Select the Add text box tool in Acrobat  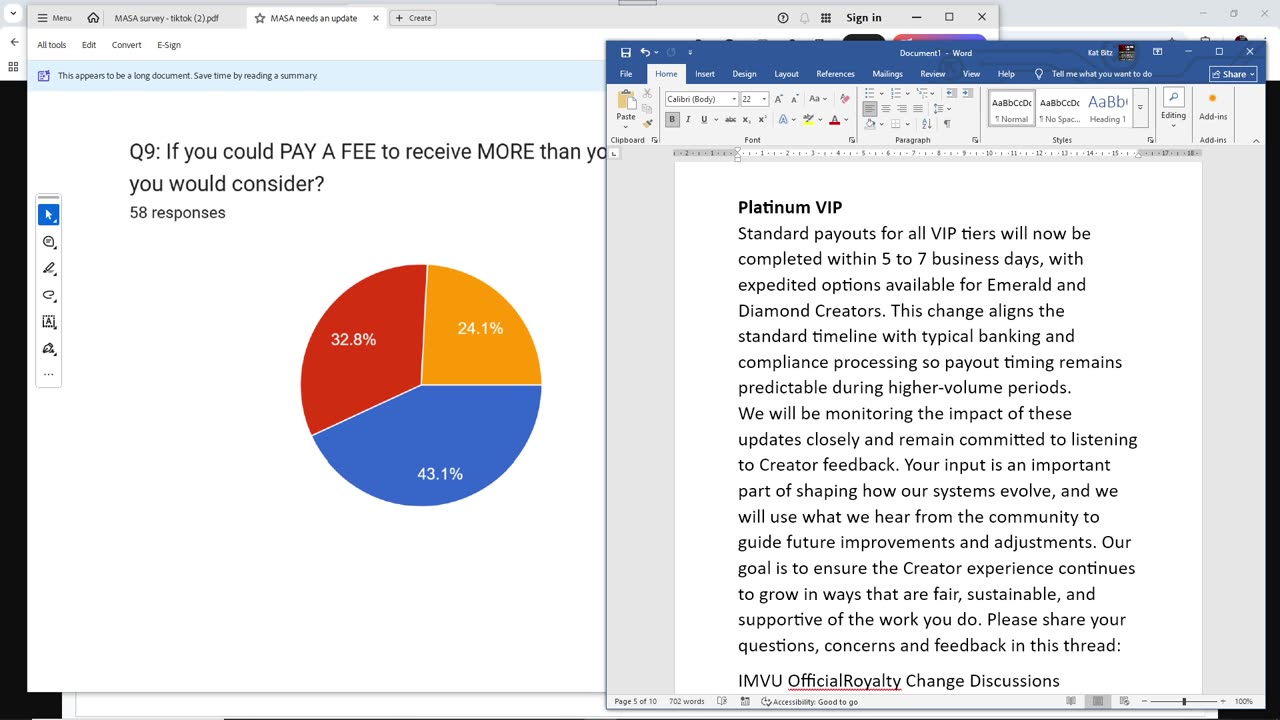click(x=48, y=322)
